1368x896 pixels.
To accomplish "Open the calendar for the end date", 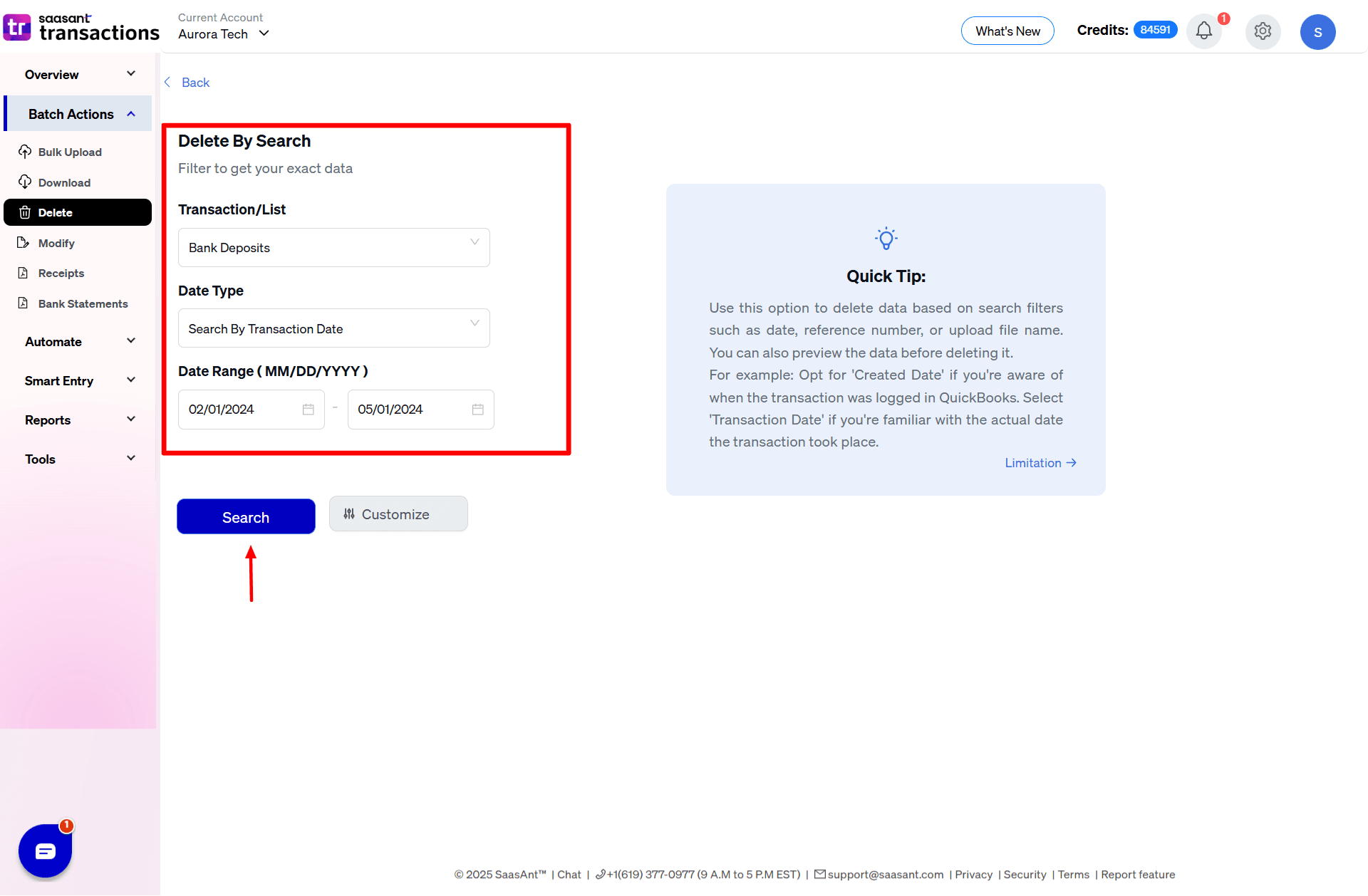I will coord(477,410).
